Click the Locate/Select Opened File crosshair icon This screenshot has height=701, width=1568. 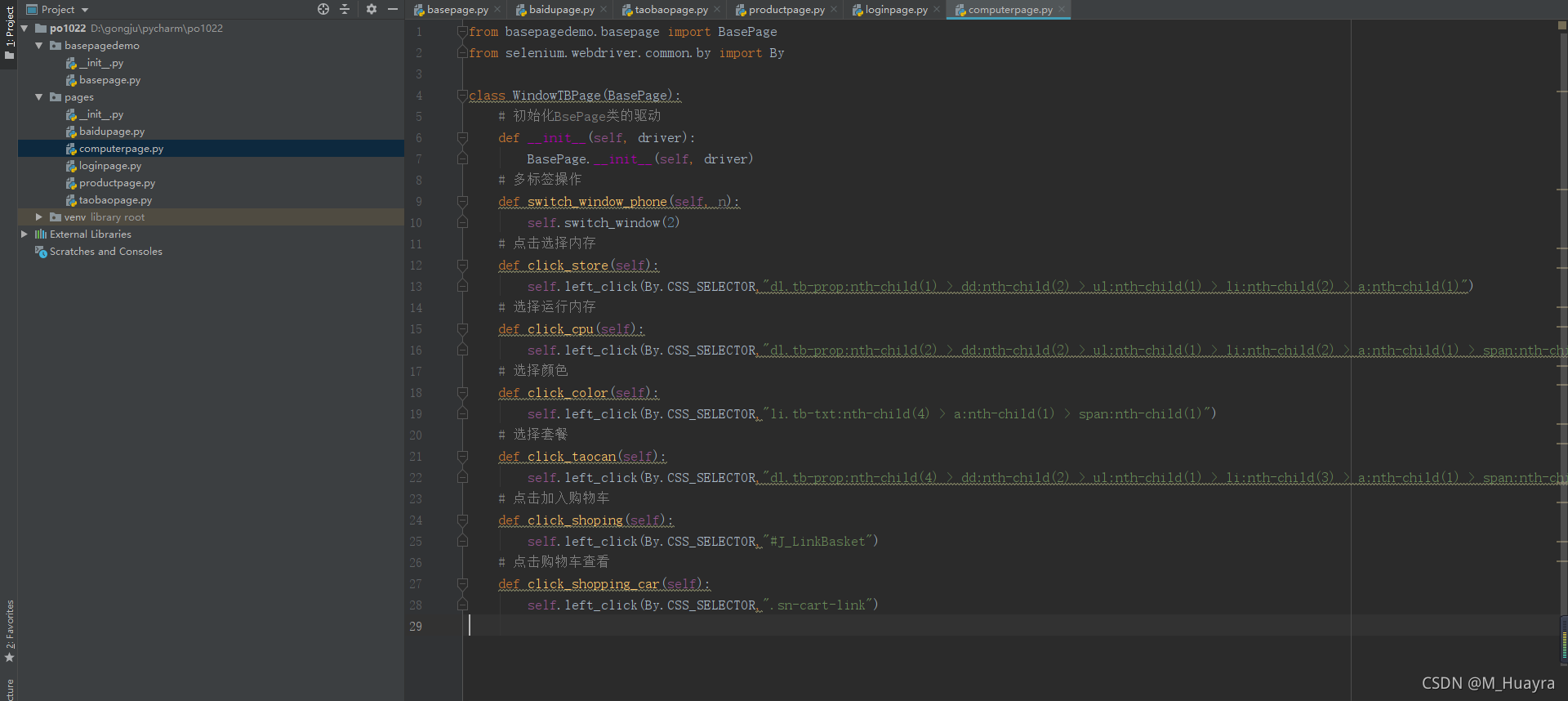(323, 9)
